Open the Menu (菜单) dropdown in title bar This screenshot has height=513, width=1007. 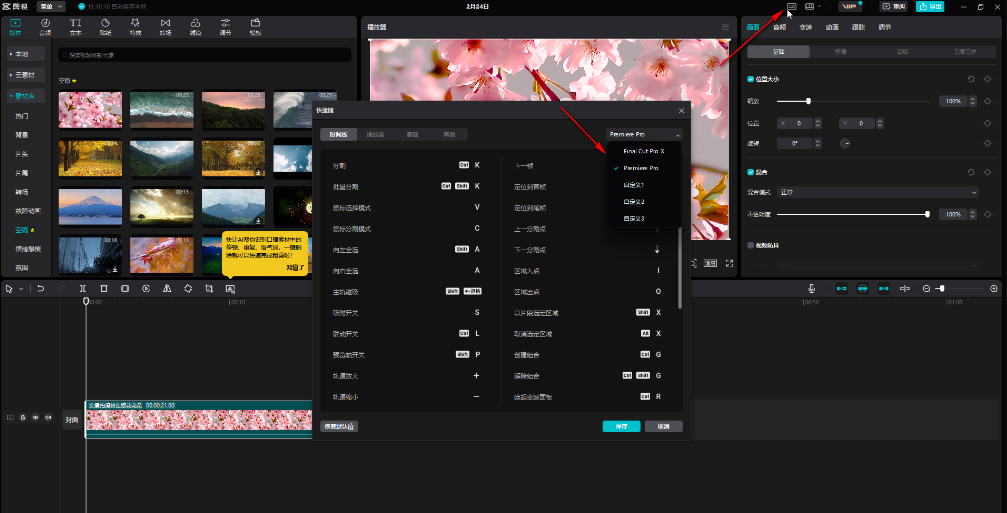click(52, 6)
